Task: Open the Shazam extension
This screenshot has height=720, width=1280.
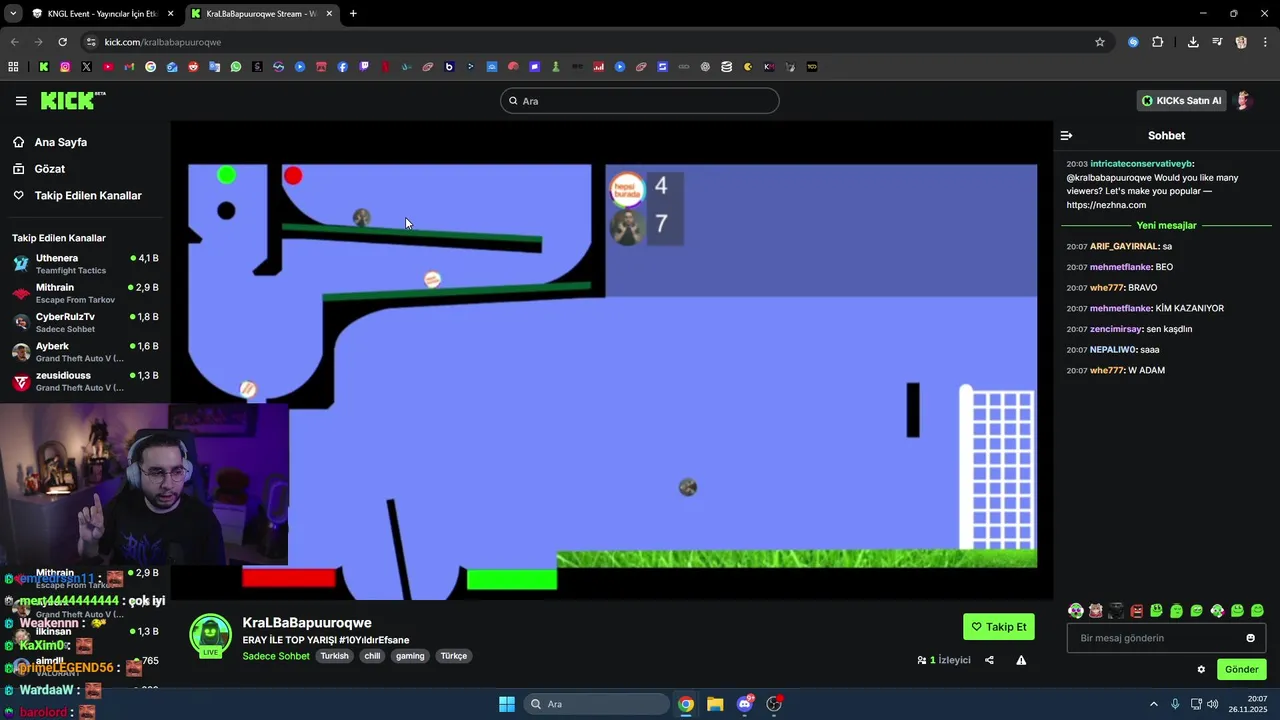Action: tap(1133, 42)
